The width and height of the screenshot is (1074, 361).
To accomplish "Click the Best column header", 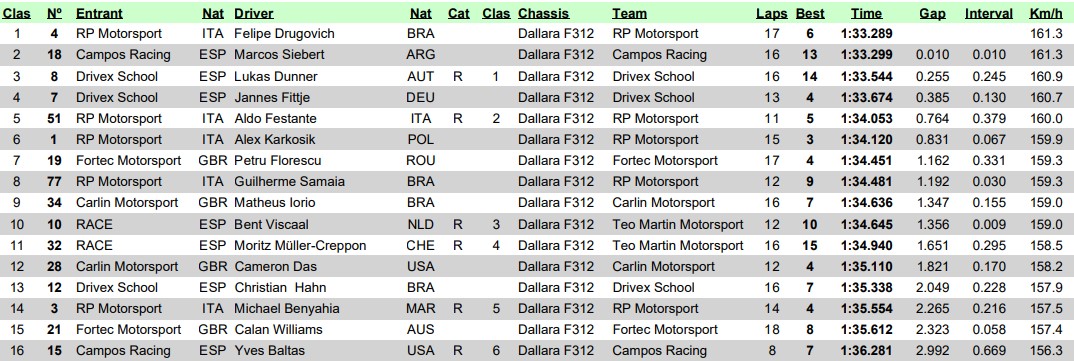I will [810, 13].
